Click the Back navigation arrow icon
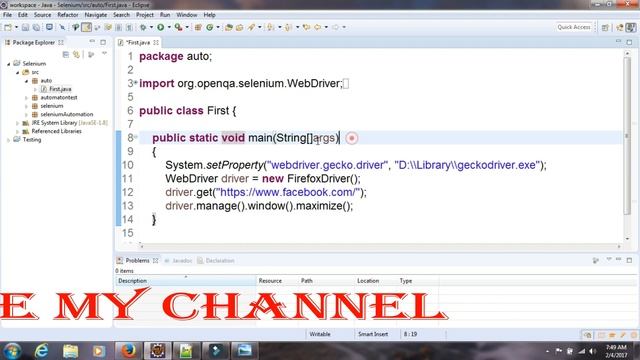 coord(318,27)
